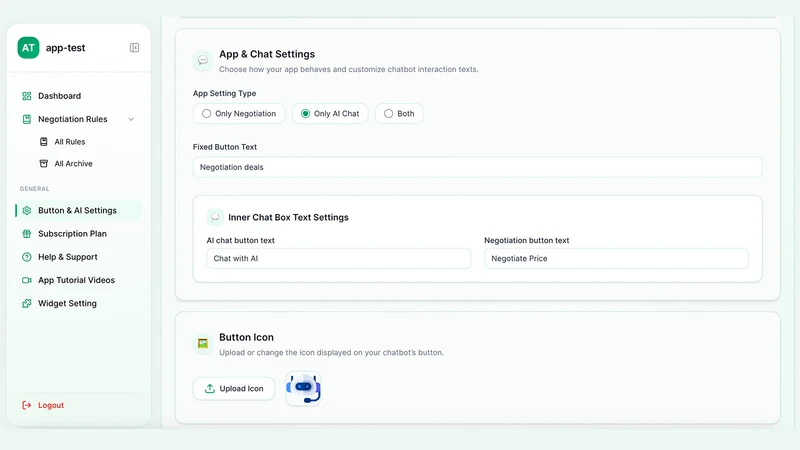
Task: Open Widget Setting page
Action: point(79,304)
